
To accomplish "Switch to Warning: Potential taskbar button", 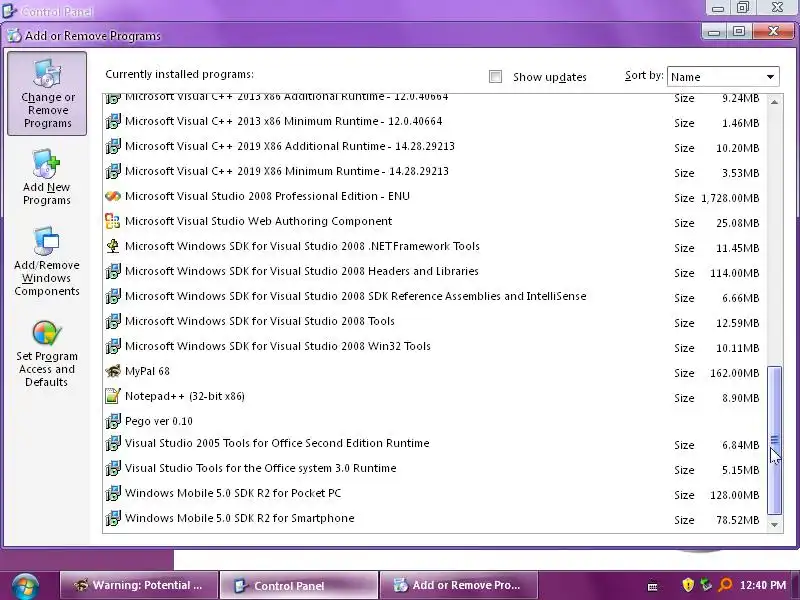I will pos(139,585).
